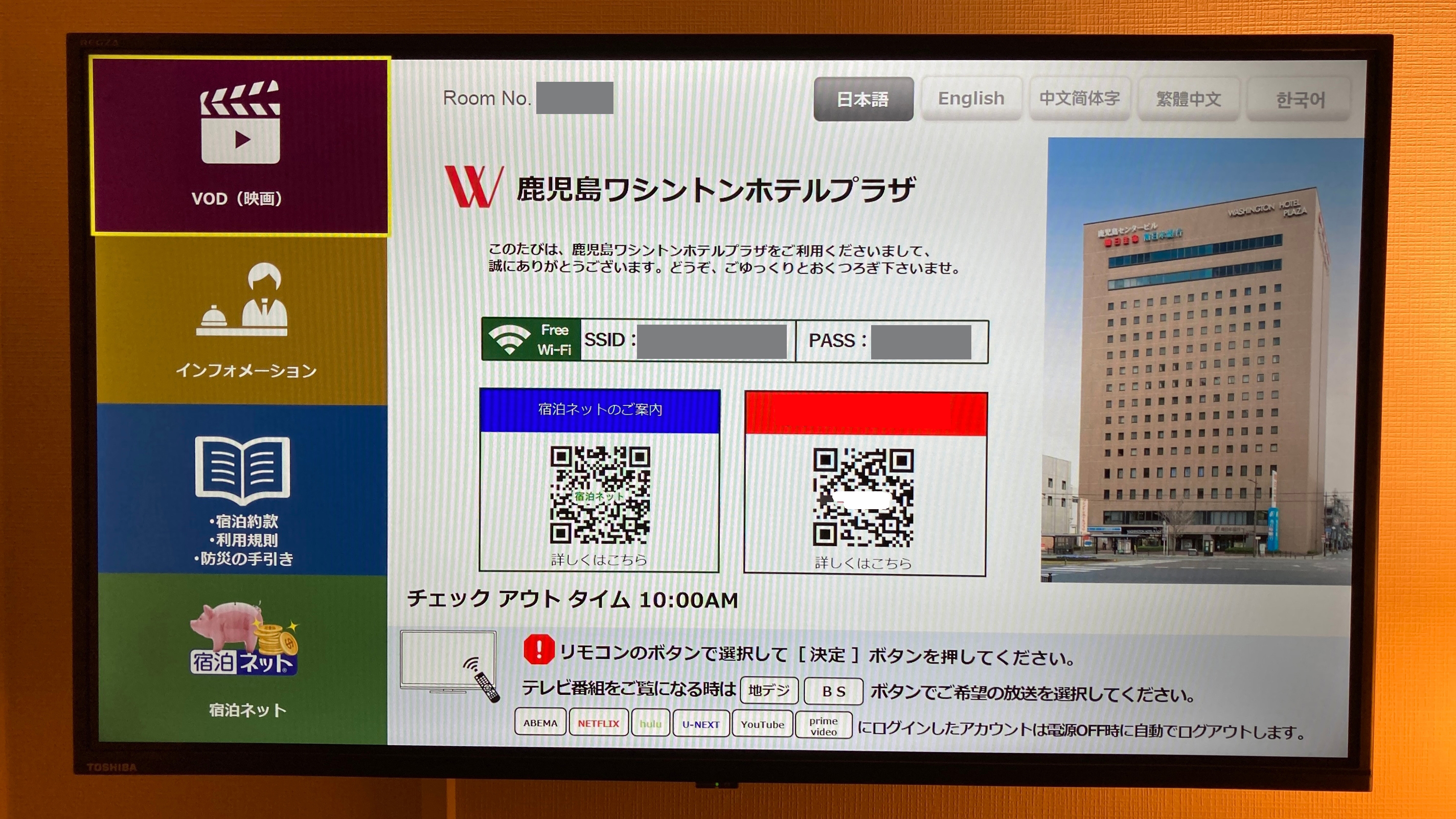Screen dimensions: 1456x819
Task: Click the 利用規則 text line
Action: (x=244, y=540)
